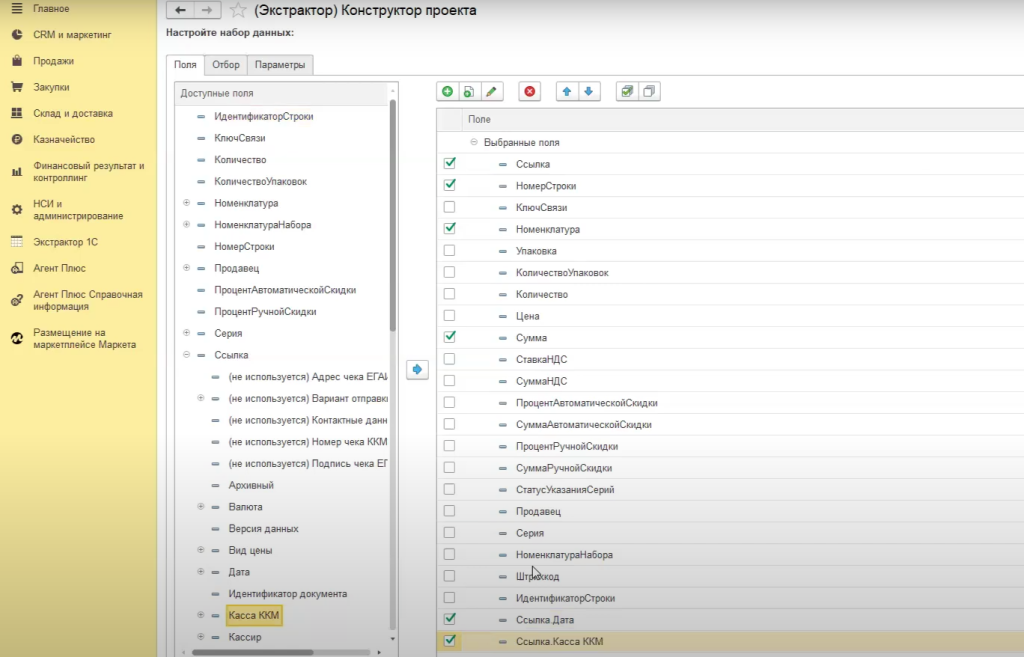Add field using the blue right-arrow button
Viewport: 1024px width, 657px height.
417,370
